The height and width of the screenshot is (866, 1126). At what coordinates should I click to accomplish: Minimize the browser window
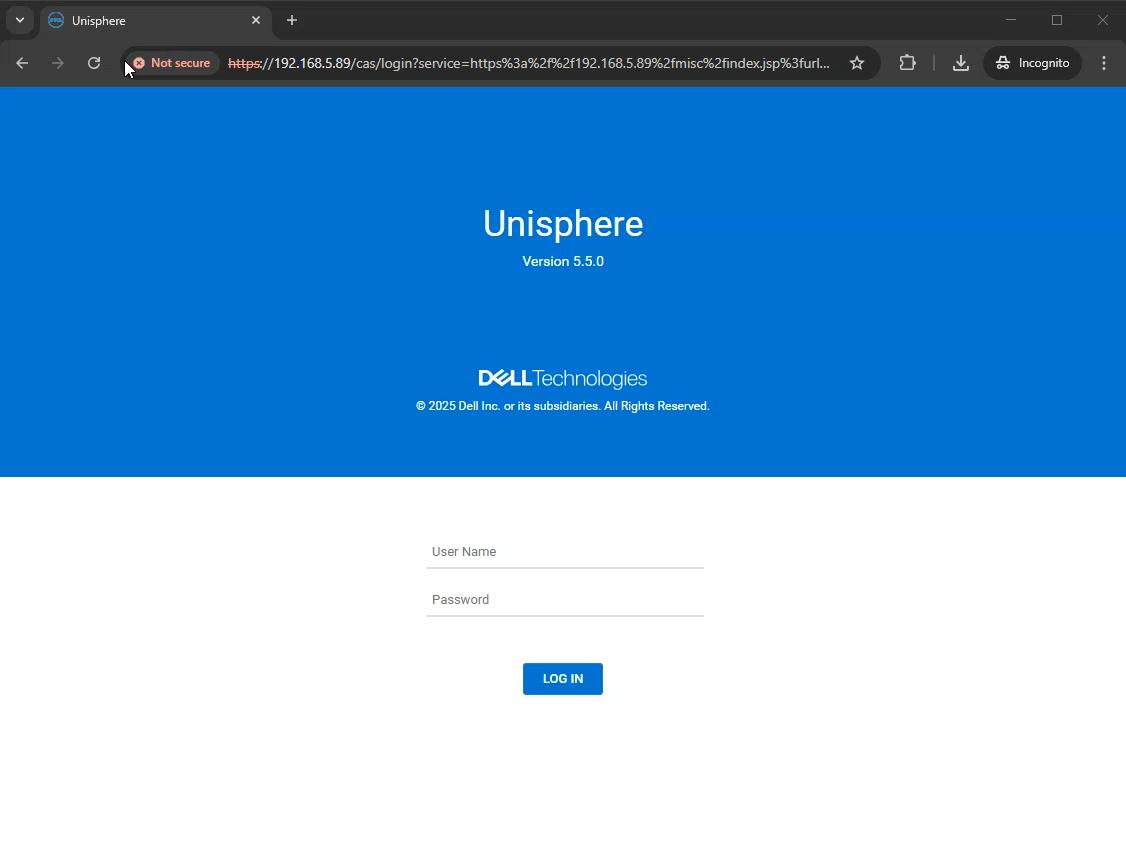pyautogui.click(x=1011, y=20)
